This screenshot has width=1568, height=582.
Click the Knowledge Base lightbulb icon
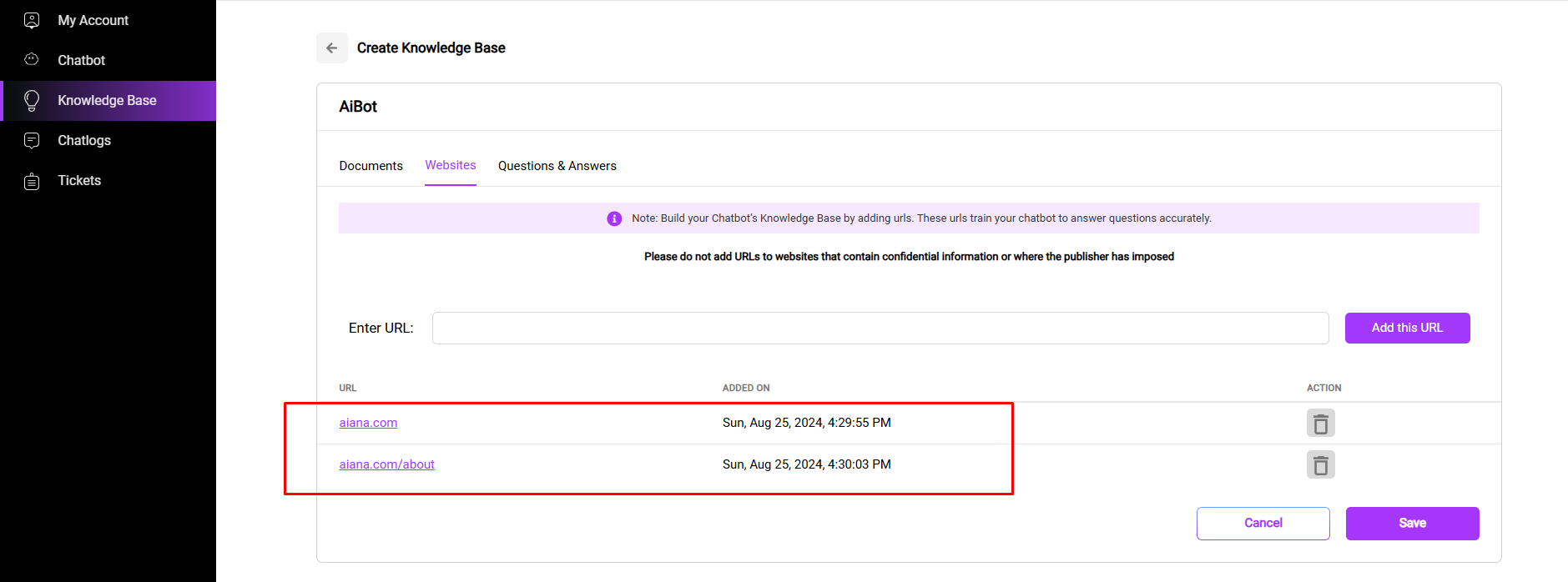(32, 101)
